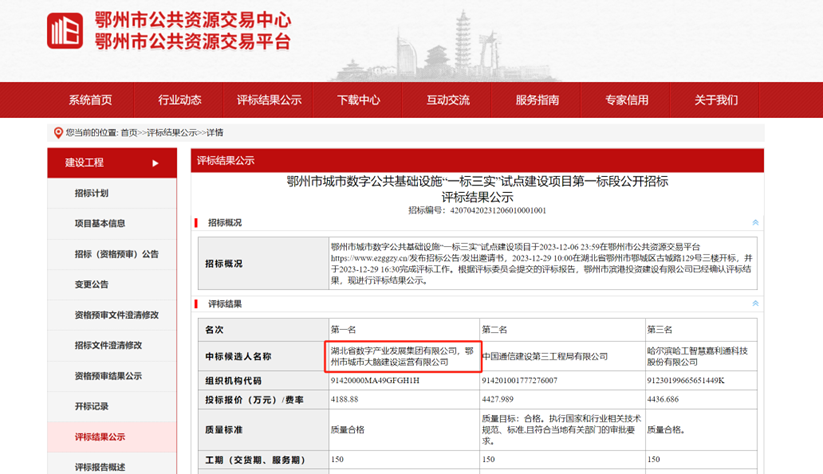Open the 系统首页 nav item

pos(90,100)
